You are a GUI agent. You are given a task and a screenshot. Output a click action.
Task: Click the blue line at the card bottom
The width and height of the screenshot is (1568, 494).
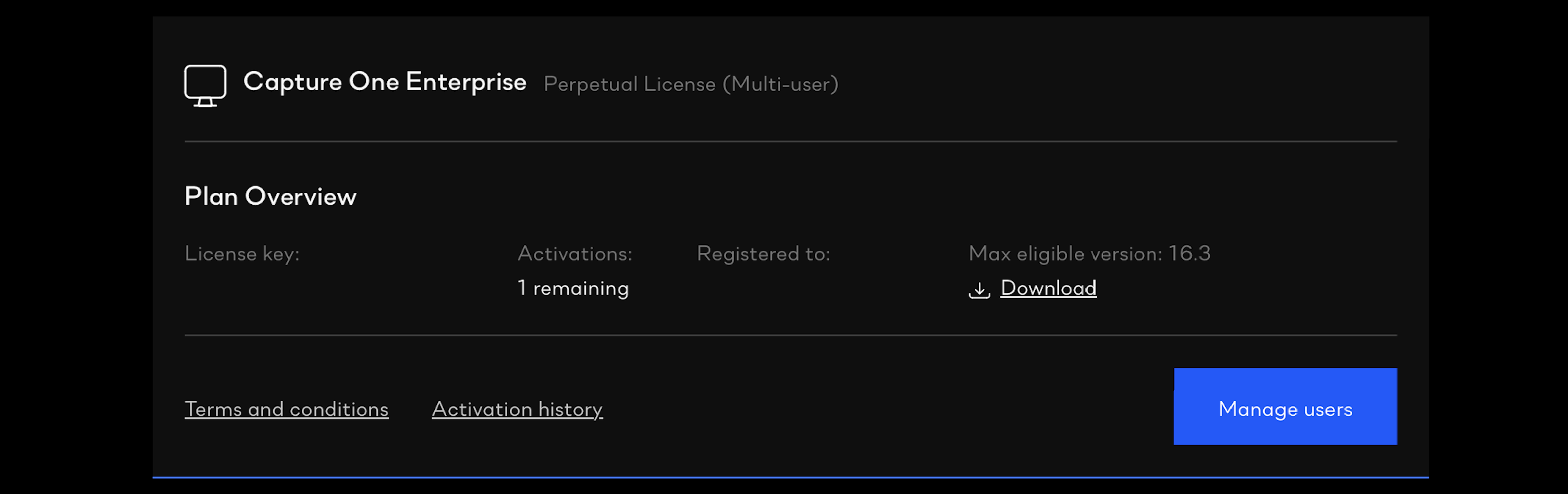pos(790,477)
